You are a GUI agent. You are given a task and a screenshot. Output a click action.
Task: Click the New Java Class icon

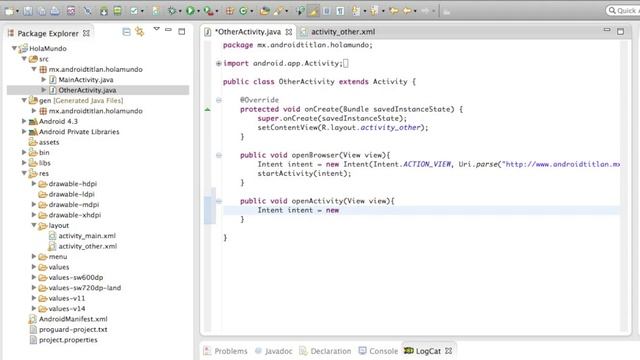pos(243,11)
